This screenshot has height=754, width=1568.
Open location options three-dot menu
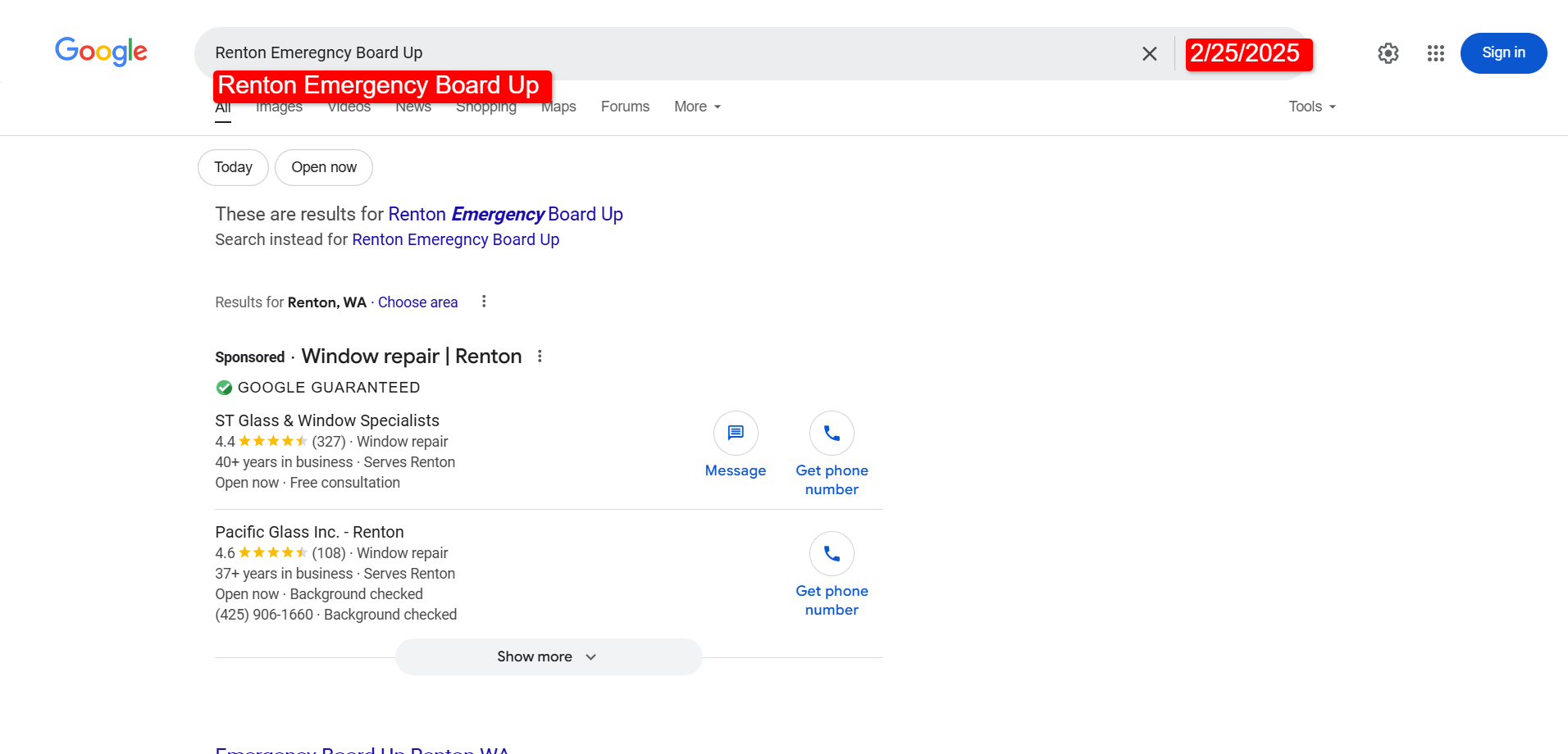[x=484, y=302]
